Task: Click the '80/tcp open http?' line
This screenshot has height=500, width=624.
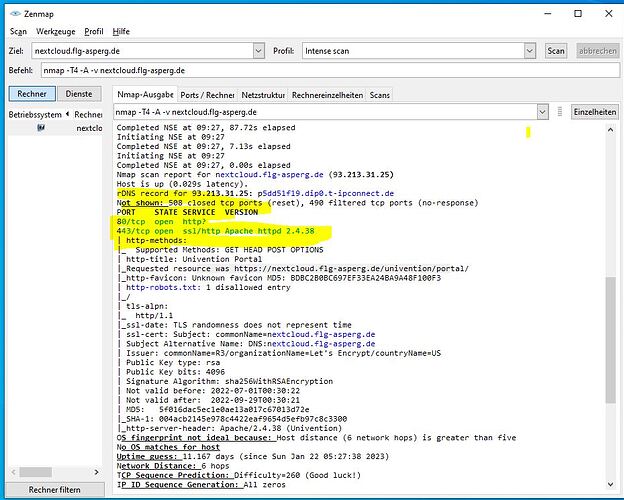Action: point(161,222)
